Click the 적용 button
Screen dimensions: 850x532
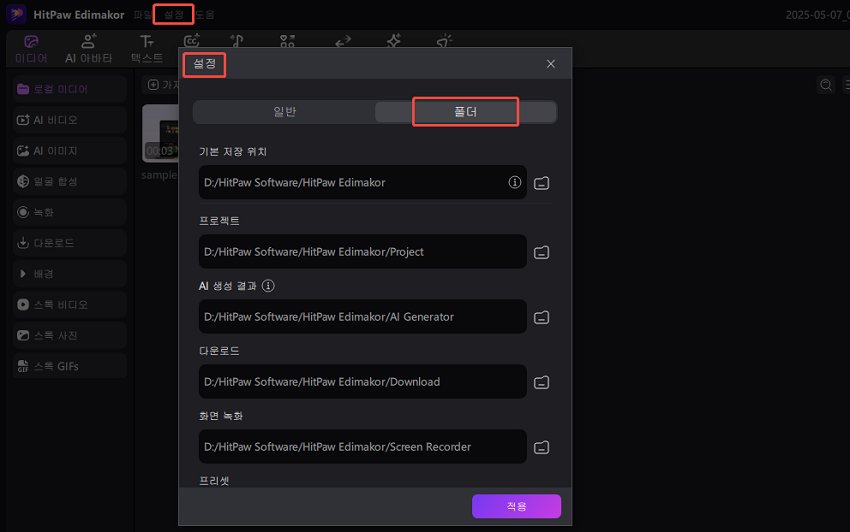(516, 506)
